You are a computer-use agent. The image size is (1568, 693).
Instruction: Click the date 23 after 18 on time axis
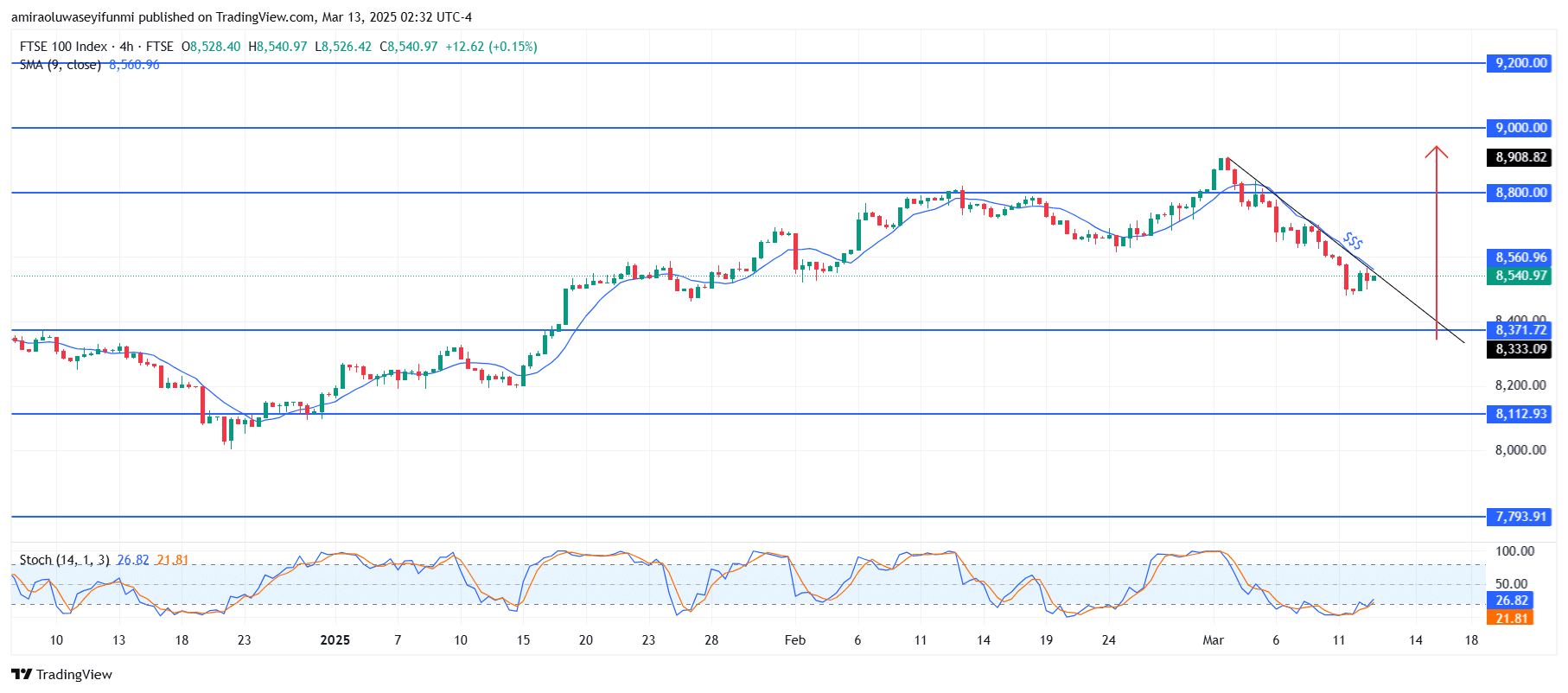[x=245, y=640]
